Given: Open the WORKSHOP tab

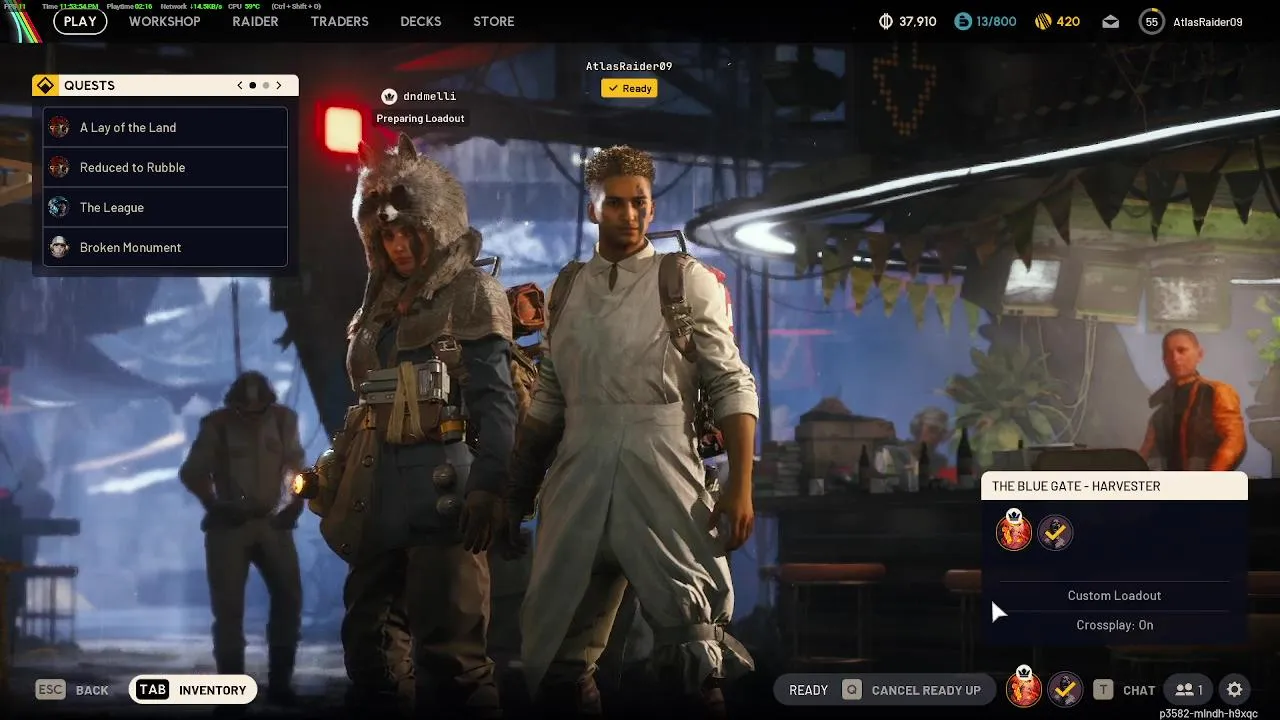Looking at the screenshot, I should click(x=164, y=21).
